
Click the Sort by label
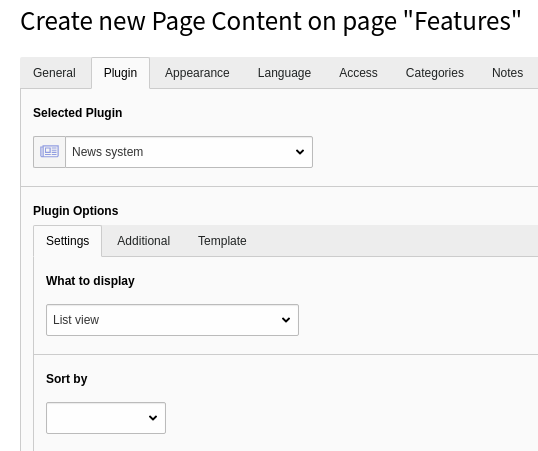tap(67, 379)
